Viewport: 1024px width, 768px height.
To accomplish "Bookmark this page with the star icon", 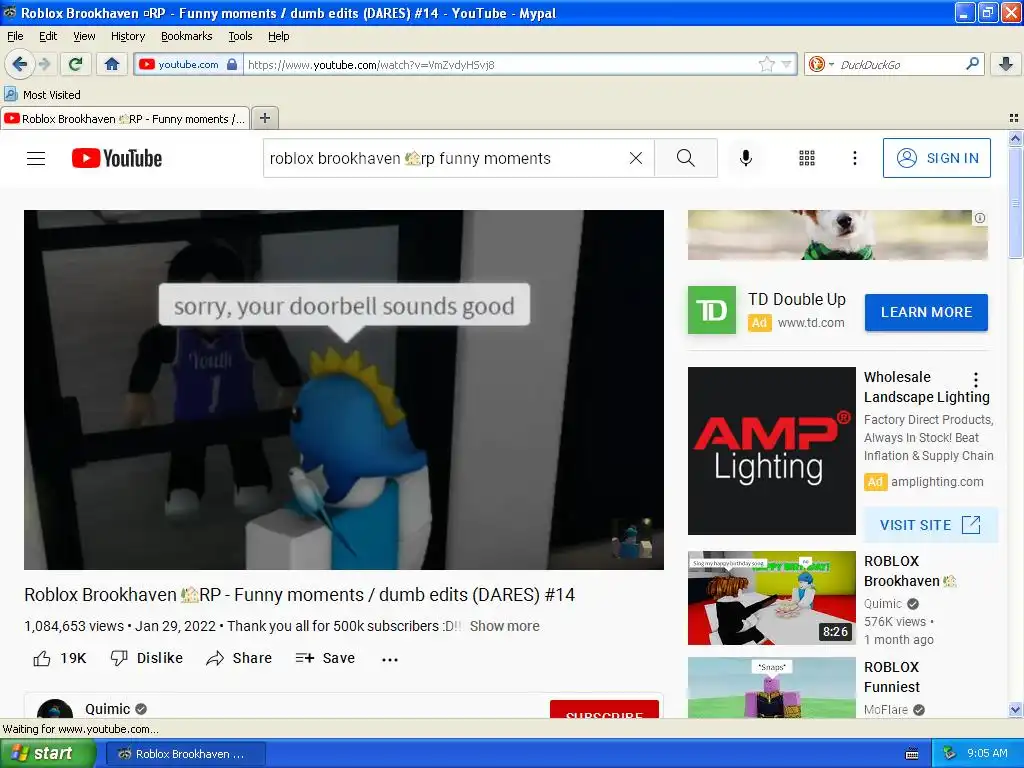I will (x=766, y=64).
